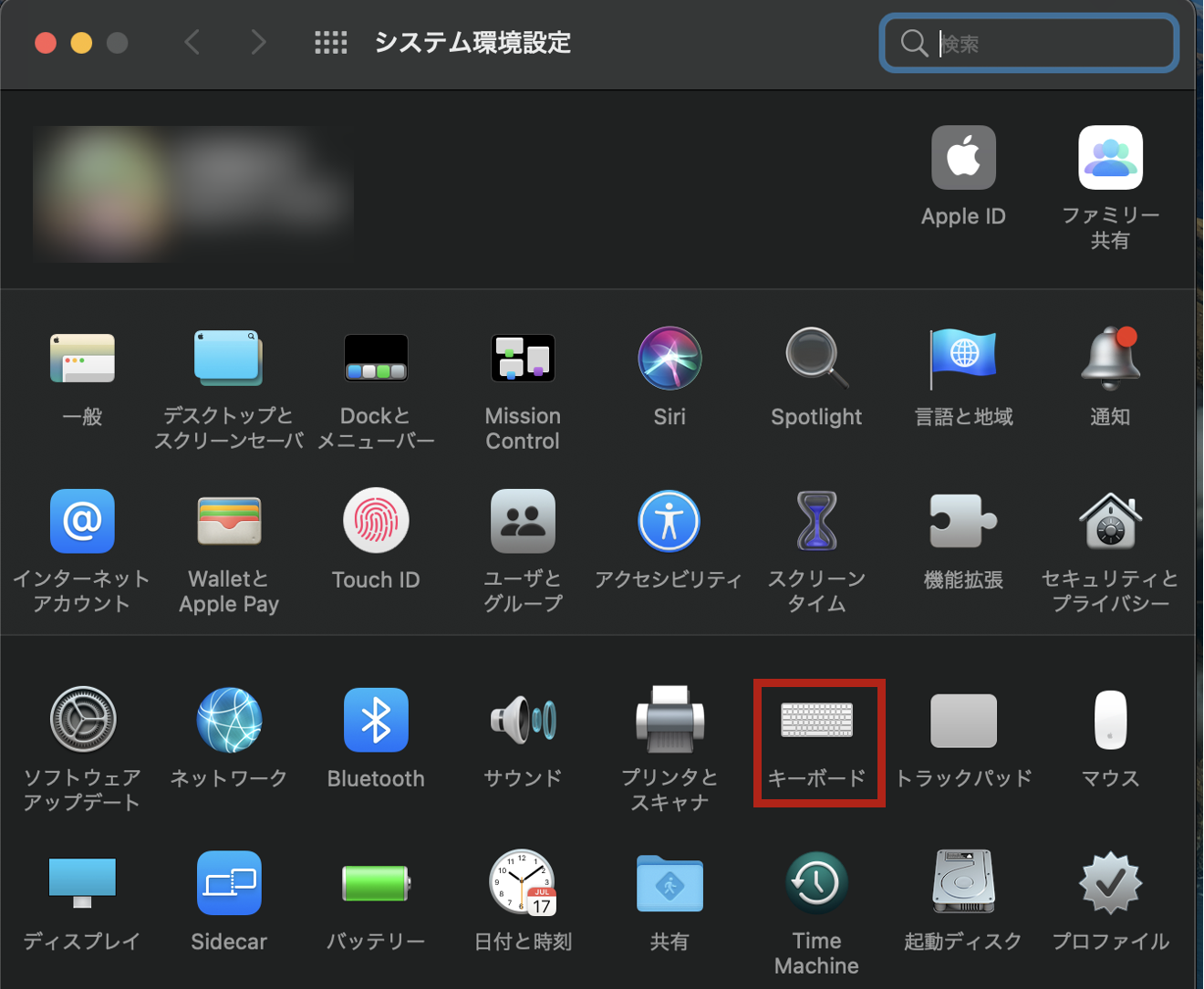Click the magnifier icon in search box

914,43
